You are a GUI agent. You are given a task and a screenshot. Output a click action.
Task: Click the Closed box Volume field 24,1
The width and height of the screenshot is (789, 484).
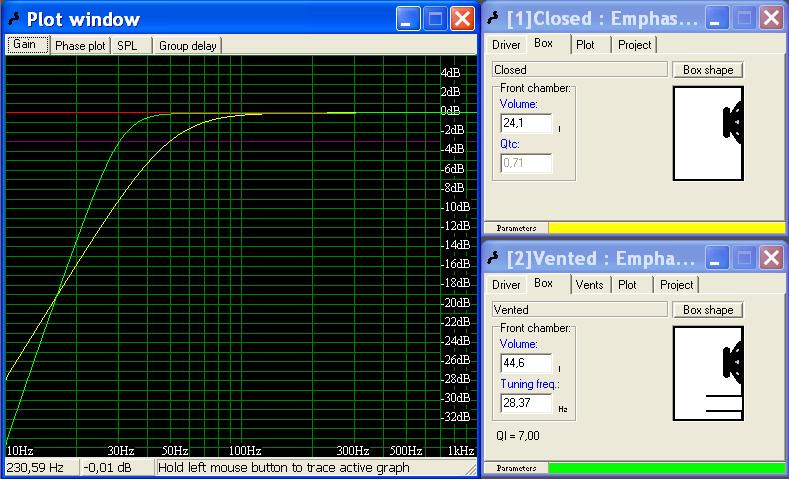pyautogui.click(x=526, y=123)
